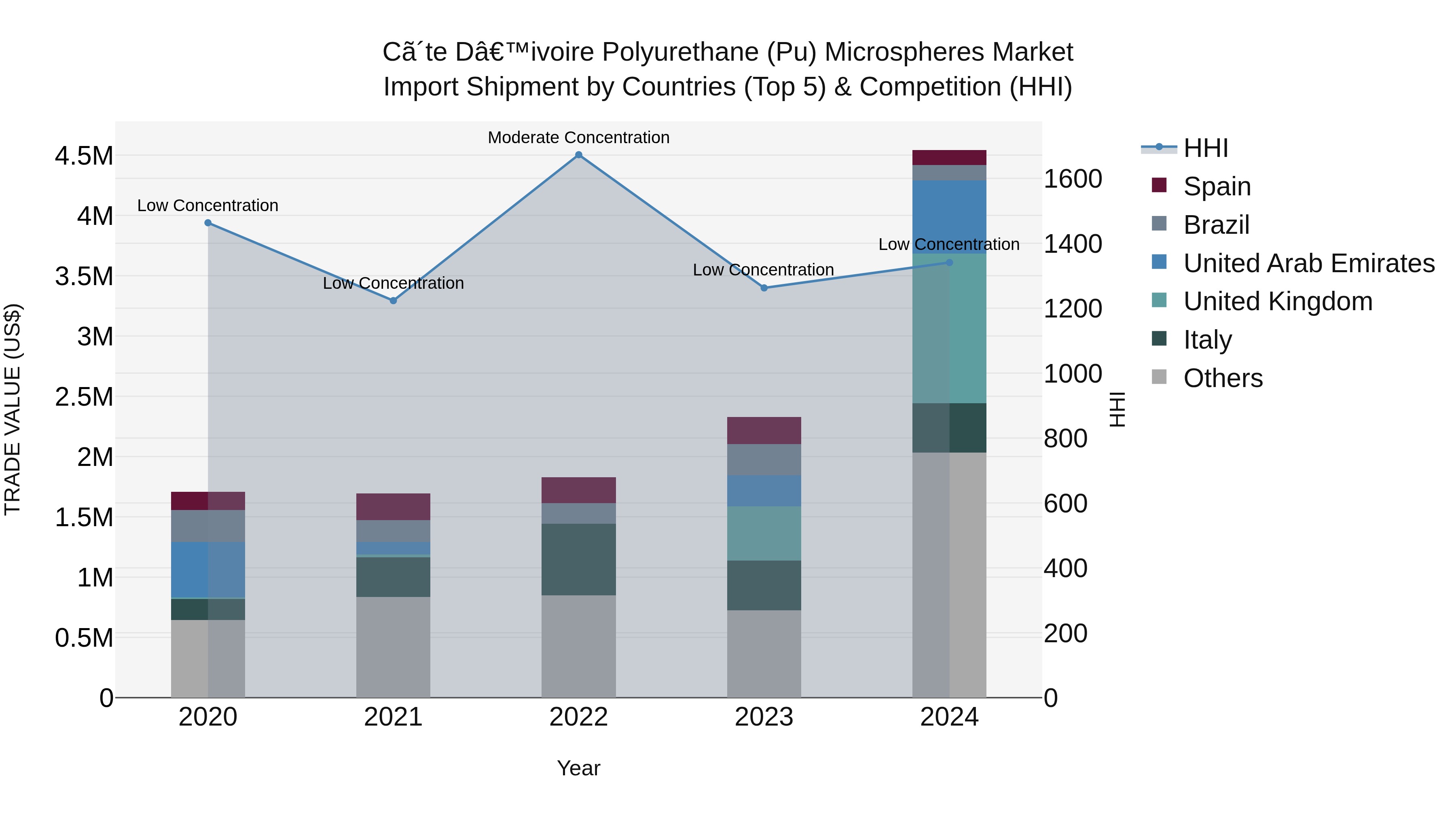
Task: Click the 2022 Italy bar segment
Action: (x=578, y=560)
